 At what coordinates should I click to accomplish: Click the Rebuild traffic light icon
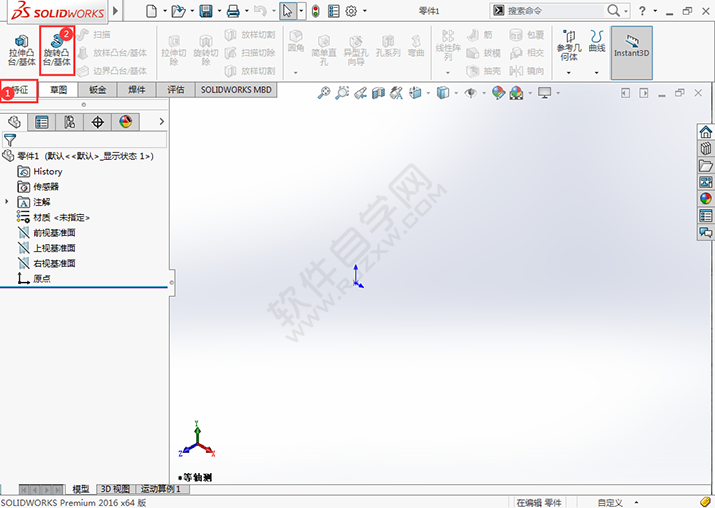coord(315,10)
